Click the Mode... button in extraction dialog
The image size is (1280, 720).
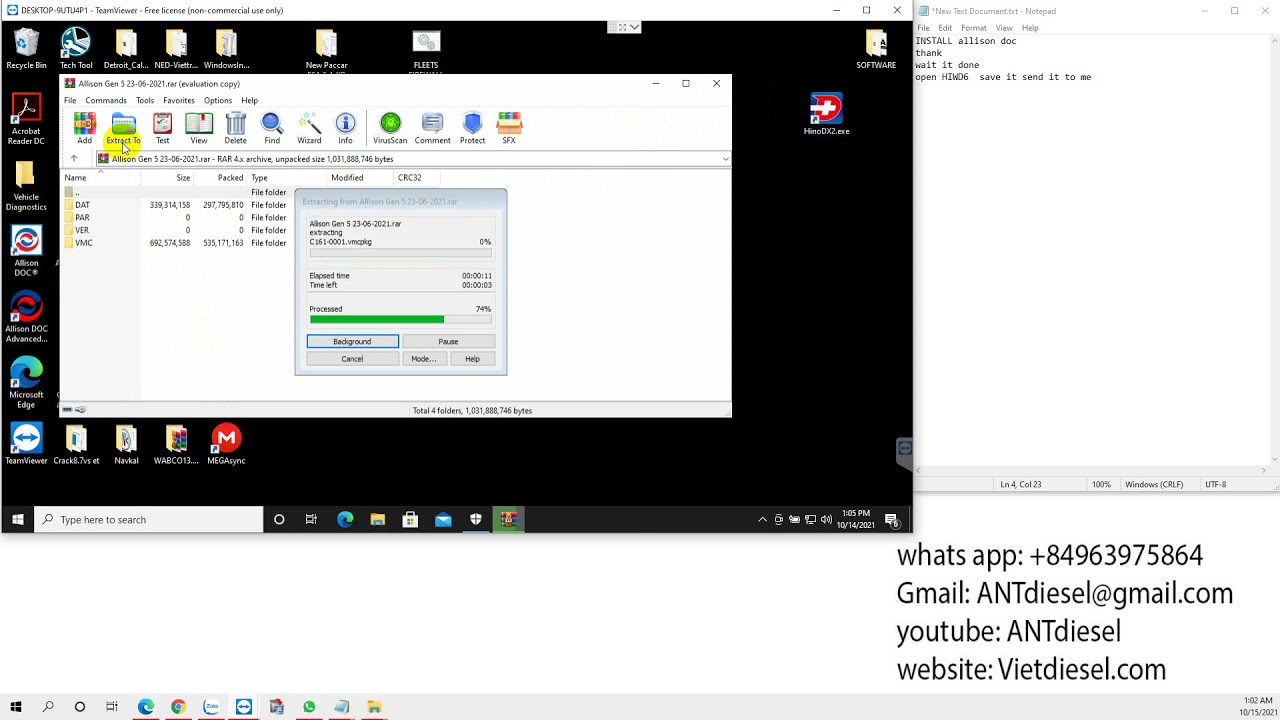click(423, 359)
